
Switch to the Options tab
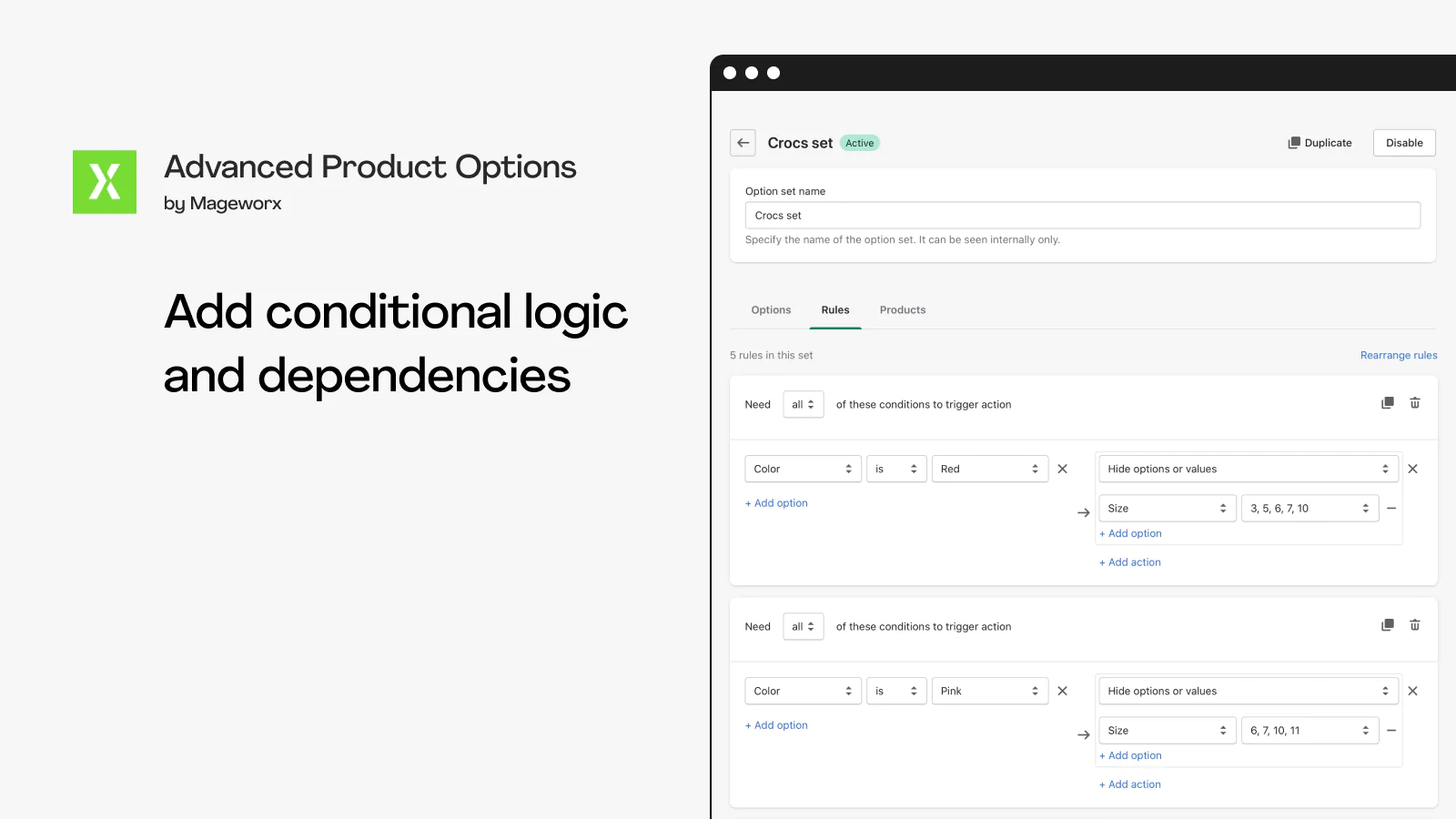(771, 310)
